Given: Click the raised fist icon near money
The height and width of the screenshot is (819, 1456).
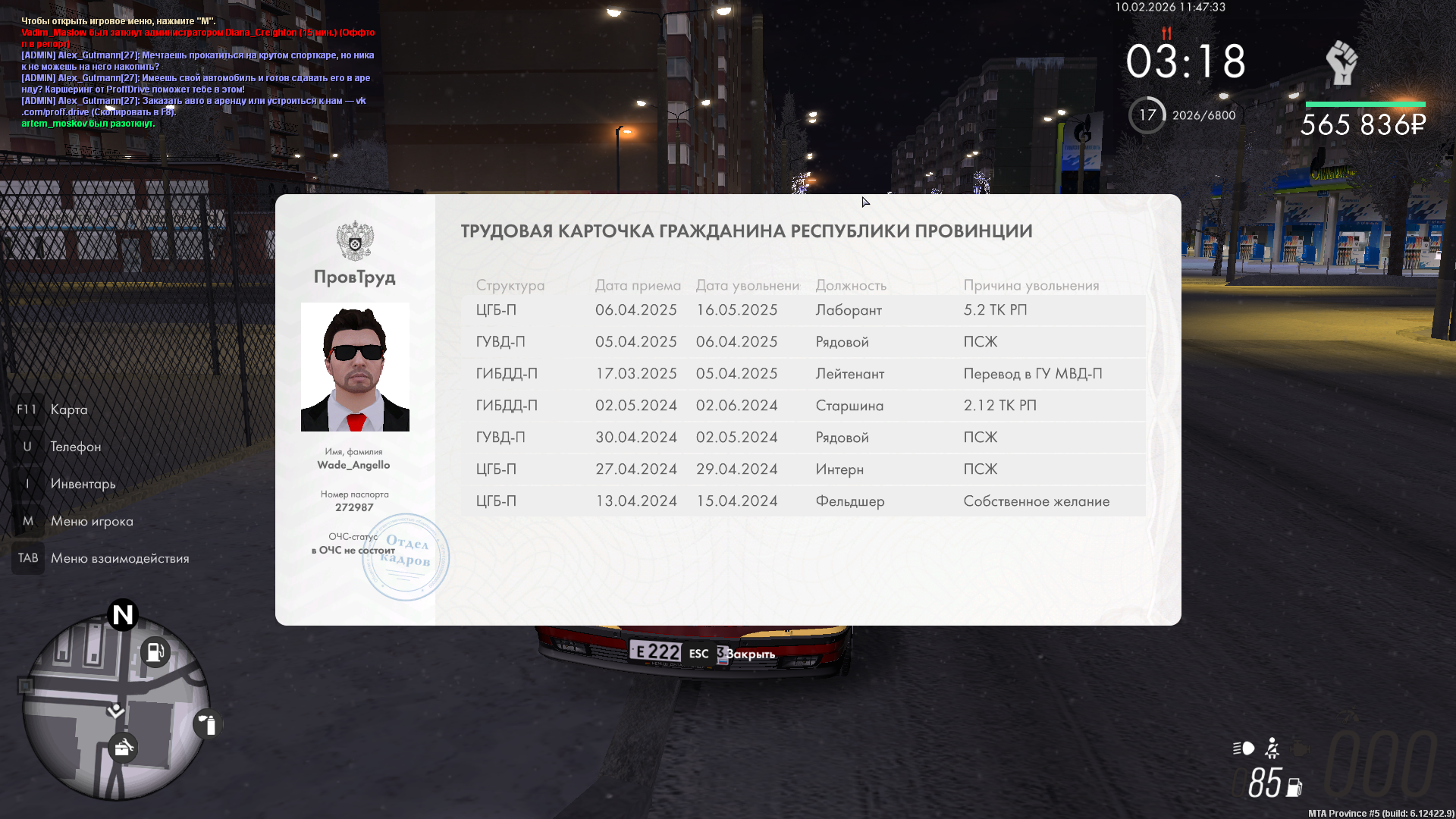Looking at the screenshot, I should pos(1341,62).
